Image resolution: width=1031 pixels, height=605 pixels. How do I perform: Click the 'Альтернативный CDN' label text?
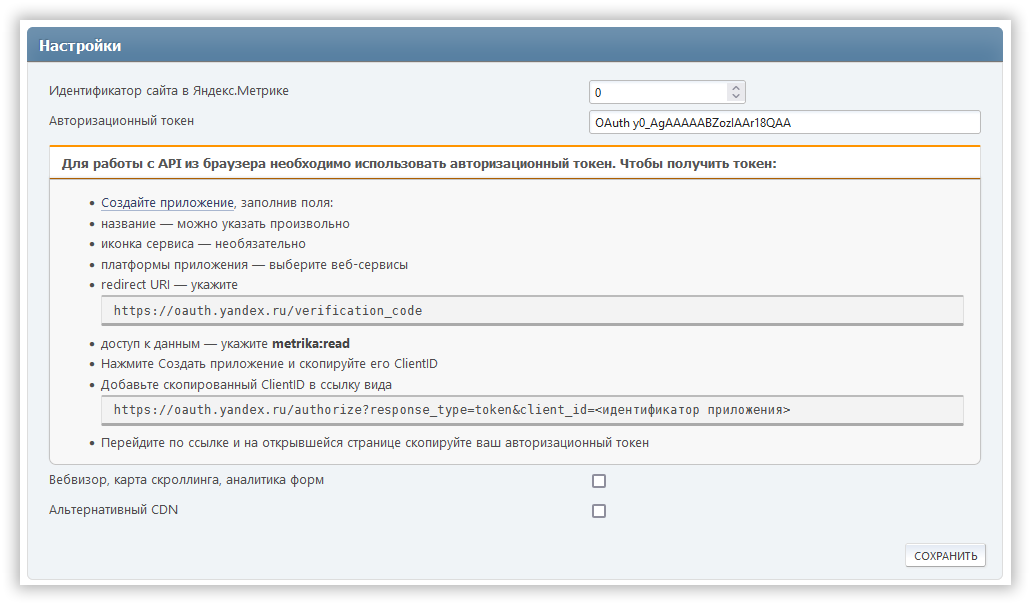coord(114,510)
